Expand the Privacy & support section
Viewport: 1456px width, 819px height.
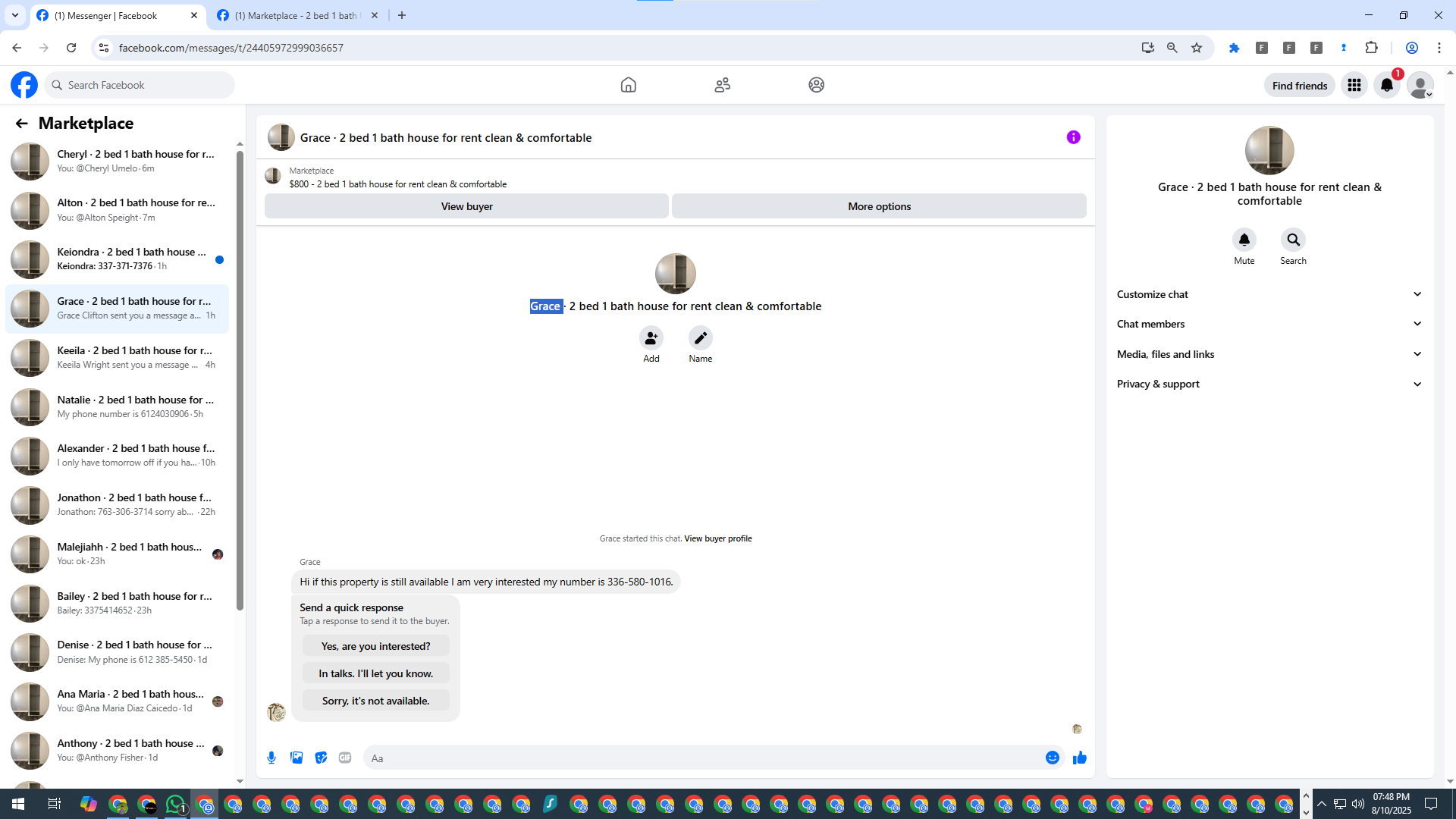[1269, 384]
